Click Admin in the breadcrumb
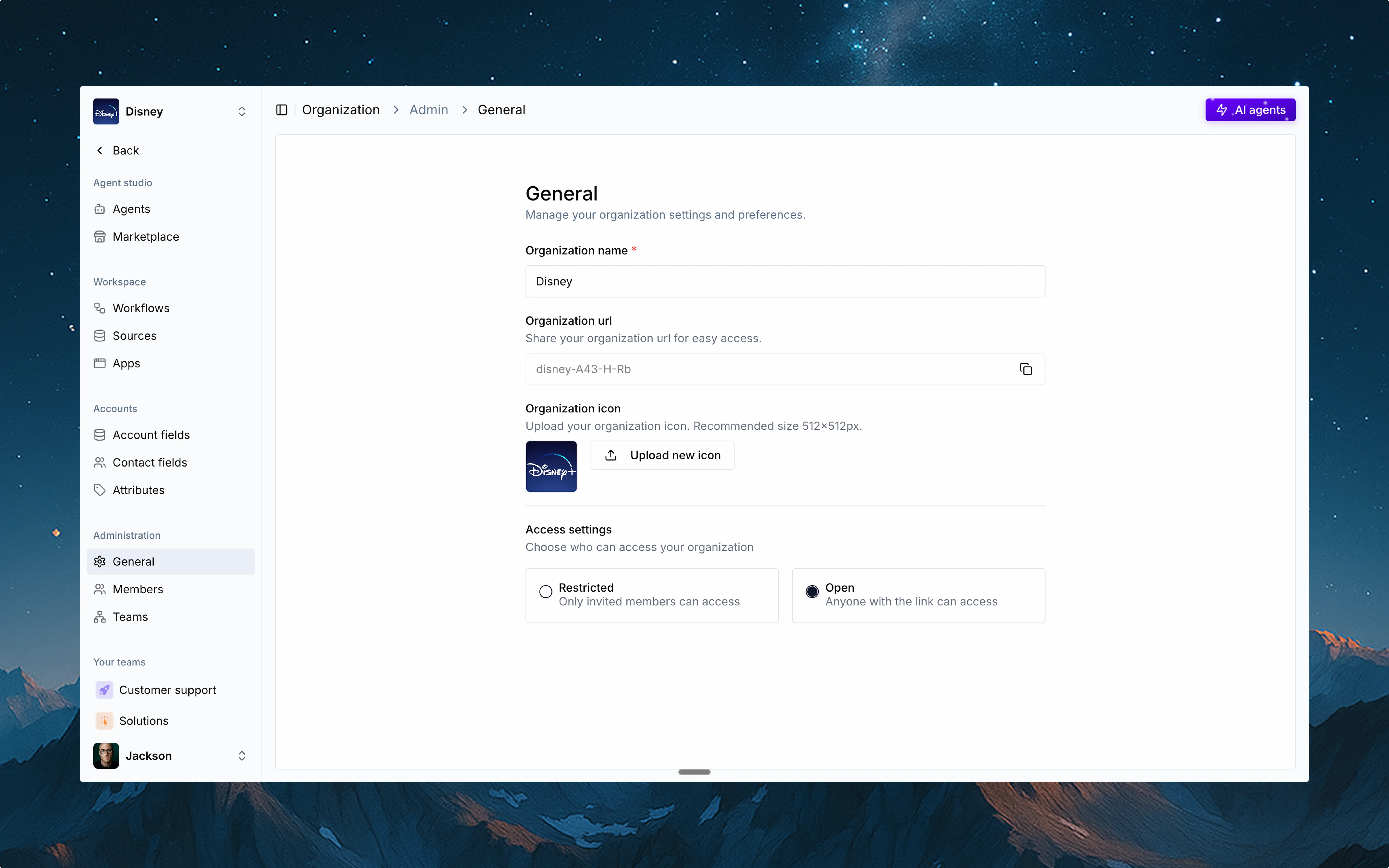 [x=429, y=110]
